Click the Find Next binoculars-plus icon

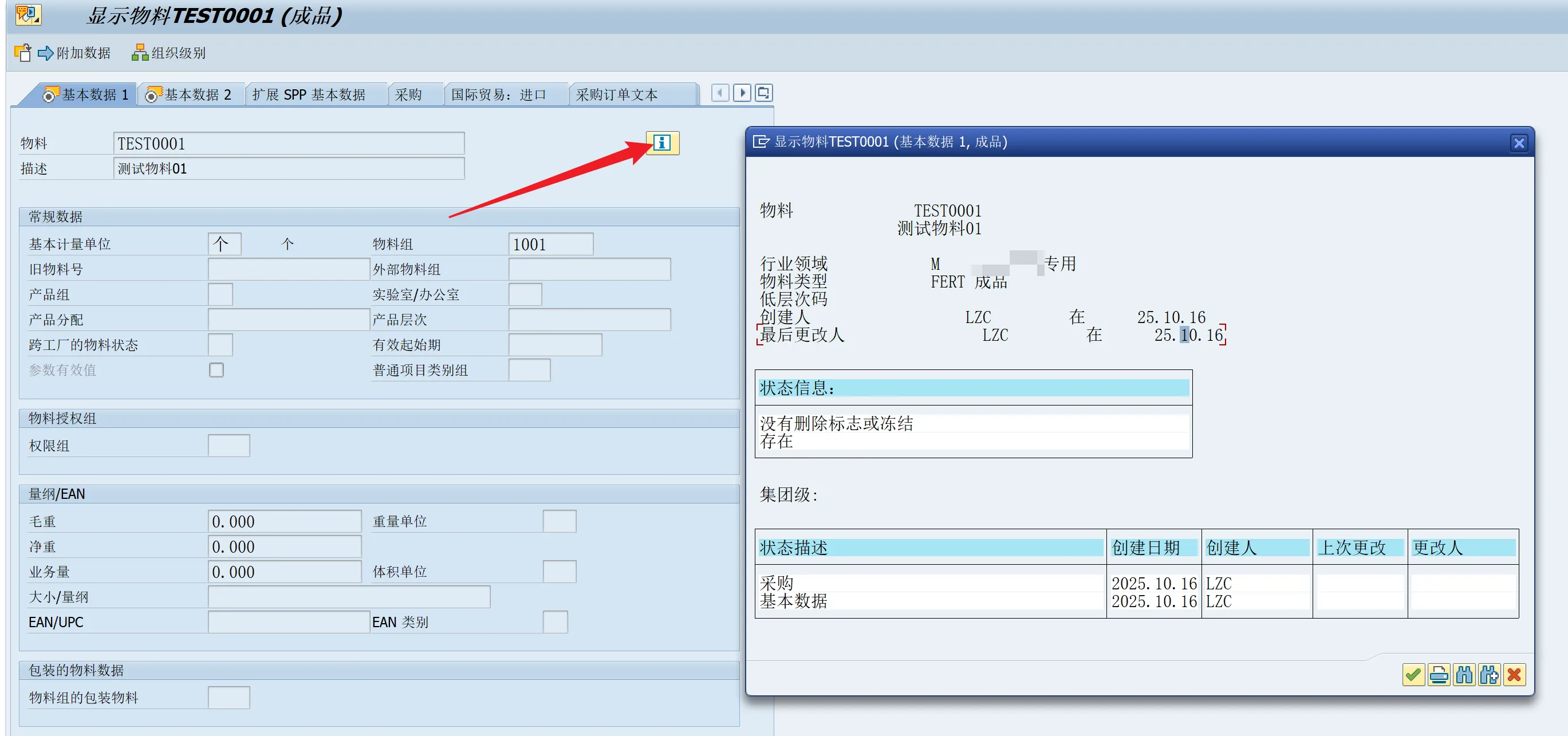tap(1489, 675)
